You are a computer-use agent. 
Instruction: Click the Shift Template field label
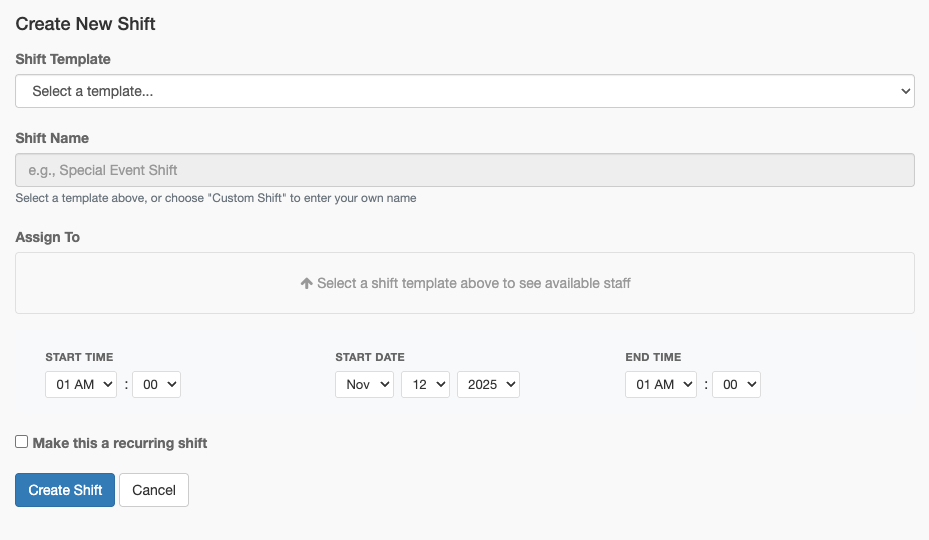coord(63,59)
